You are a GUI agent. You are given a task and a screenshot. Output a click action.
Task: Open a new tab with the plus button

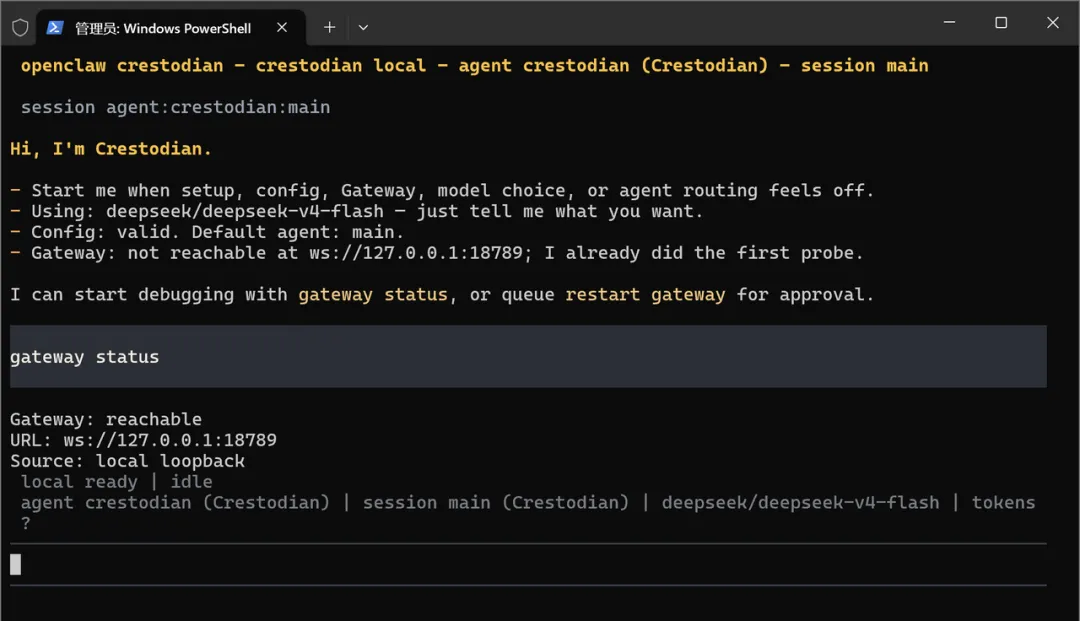tap(329, 28)
